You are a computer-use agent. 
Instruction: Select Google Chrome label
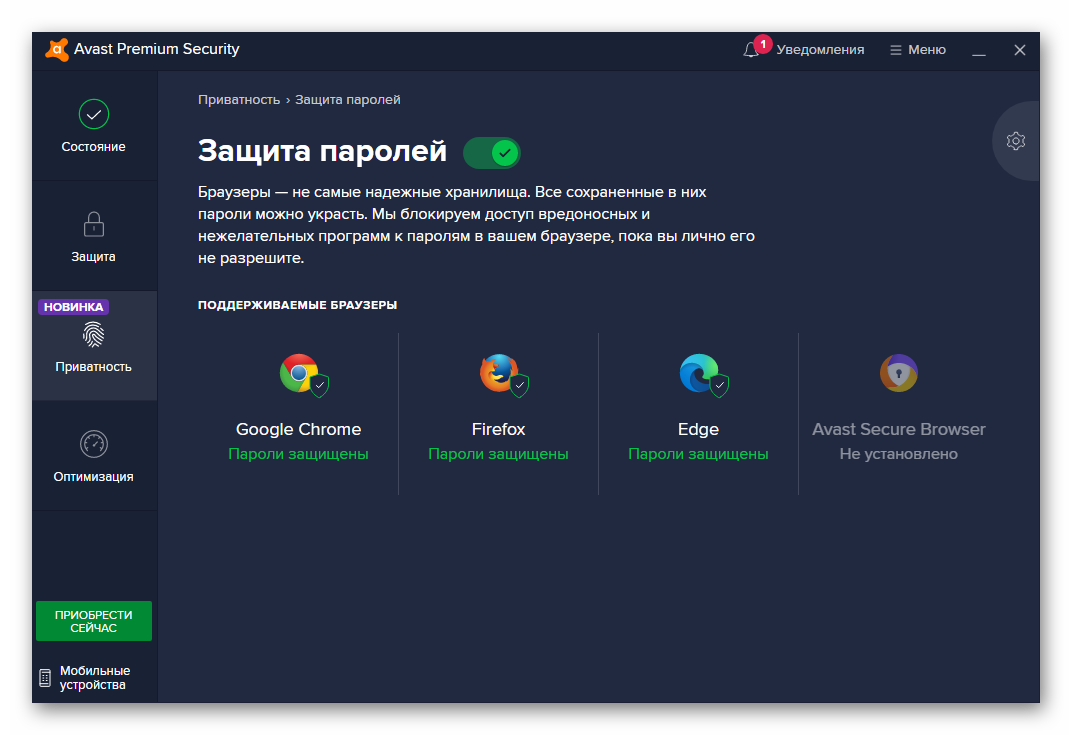click(298, 429)
